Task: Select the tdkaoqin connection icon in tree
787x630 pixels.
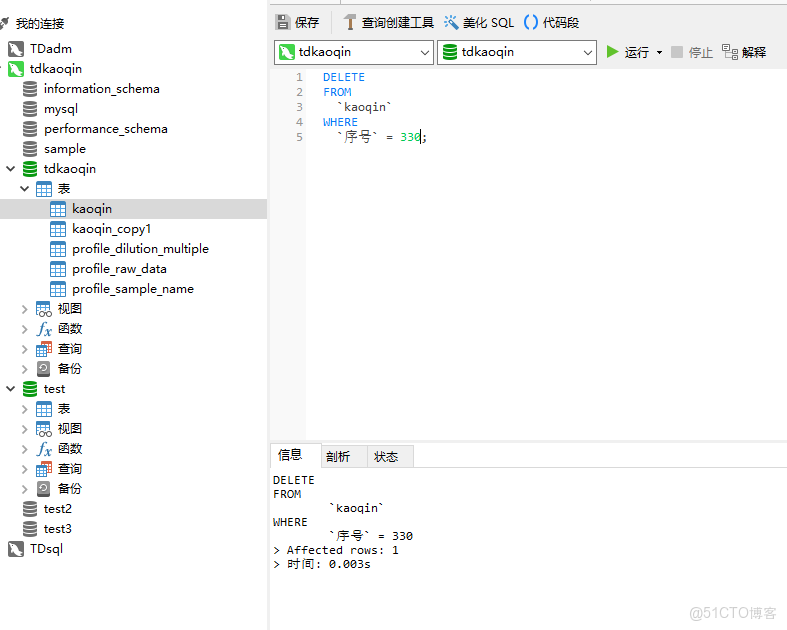Action: pyautogui.click(x=16, y=69)
